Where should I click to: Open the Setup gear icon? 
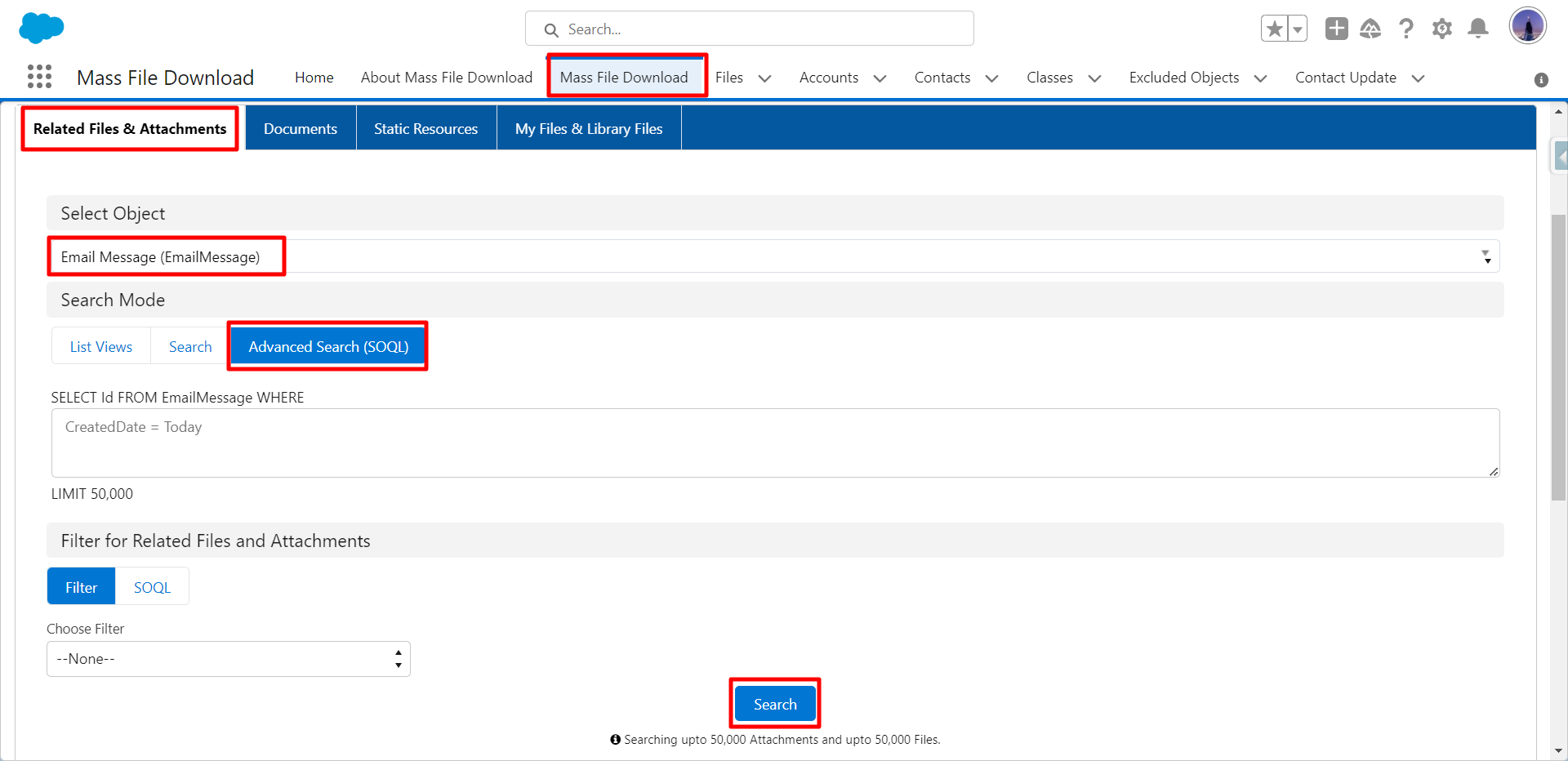click(1442, 29)
